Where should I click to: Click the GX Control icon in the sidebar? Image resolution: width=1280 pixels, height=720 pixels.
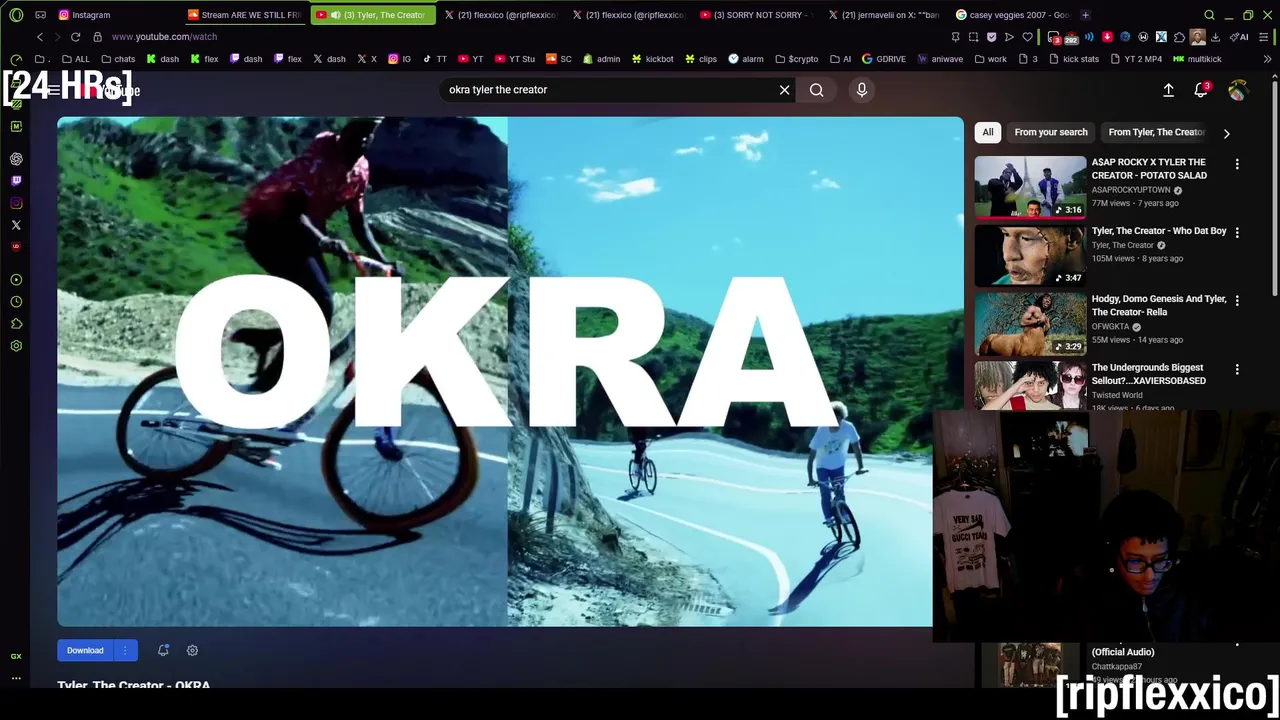pyautogui.click(x=16, y=656)
